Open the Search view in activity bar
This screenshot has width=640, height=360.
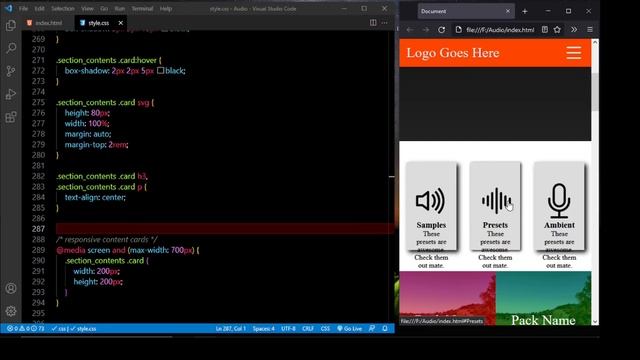[11, 48]
